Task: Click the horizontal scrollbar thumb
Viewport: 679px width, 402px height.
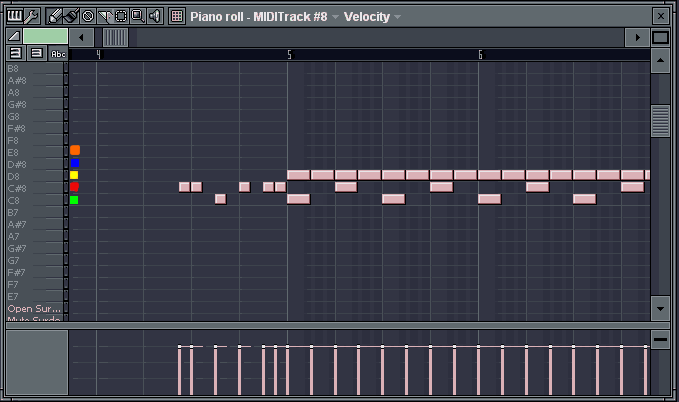Action: (x=115, y=37)
